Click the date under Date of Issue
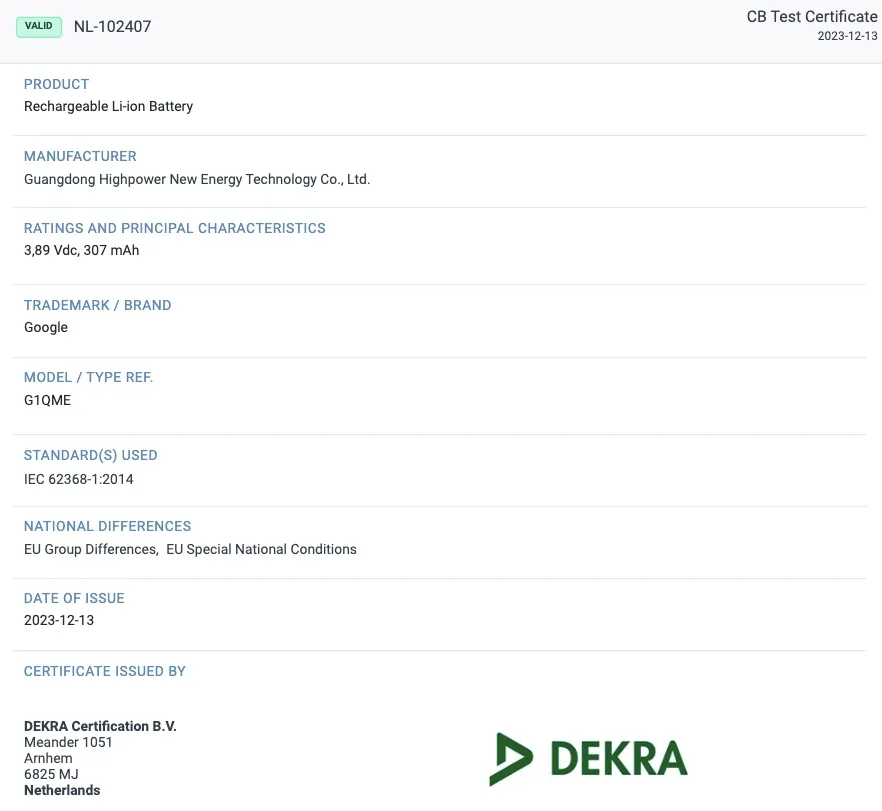 click(58, 620)
